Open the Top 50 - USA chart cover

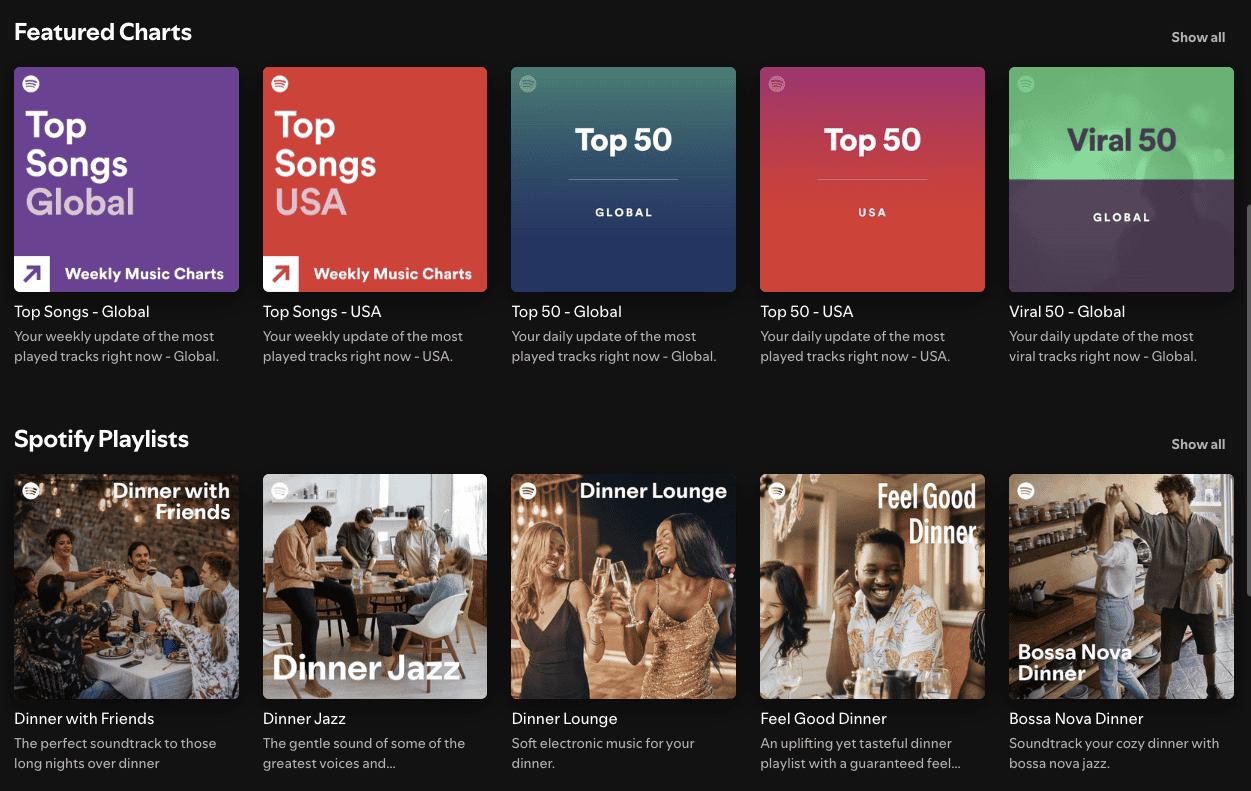872,179
